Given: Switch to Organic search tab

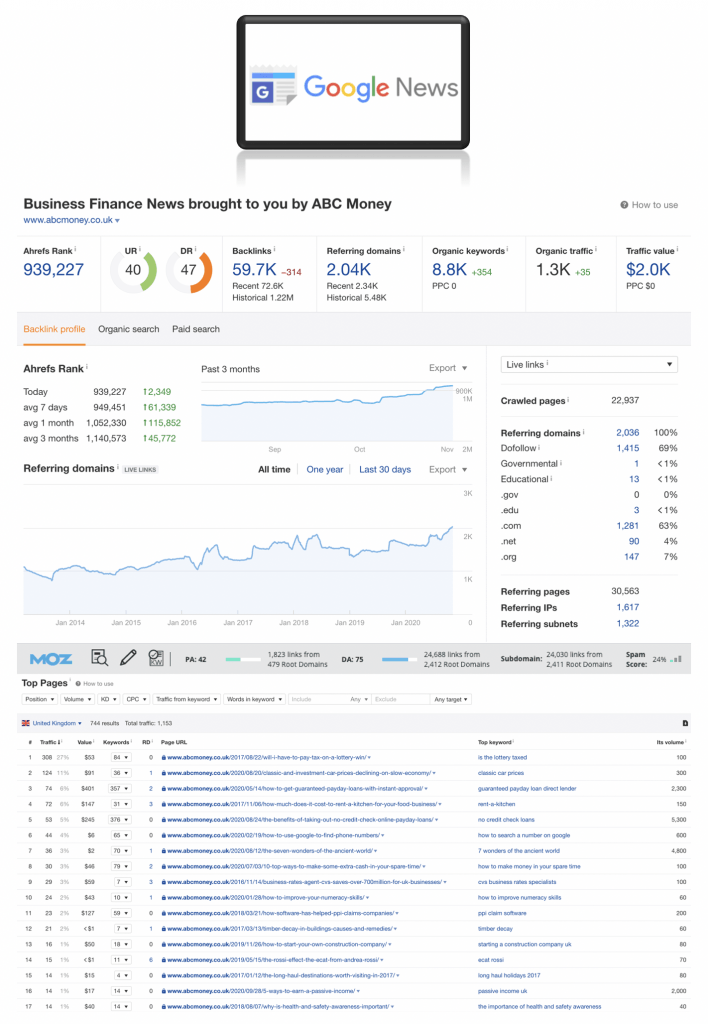Looking at the screenshot, I should tap(129, 329).
